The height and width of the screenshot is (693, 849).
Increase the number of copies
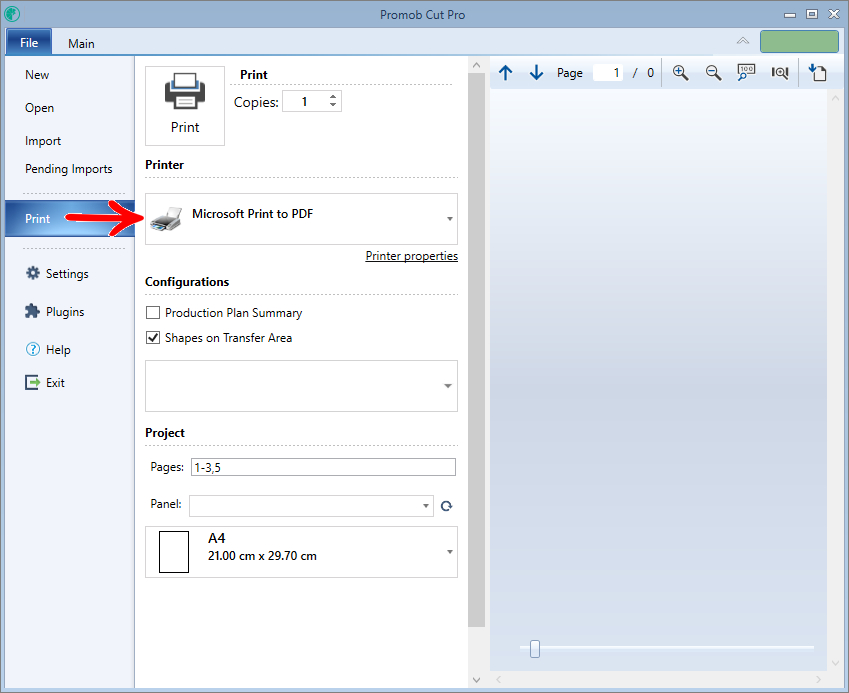pos(332,97)
